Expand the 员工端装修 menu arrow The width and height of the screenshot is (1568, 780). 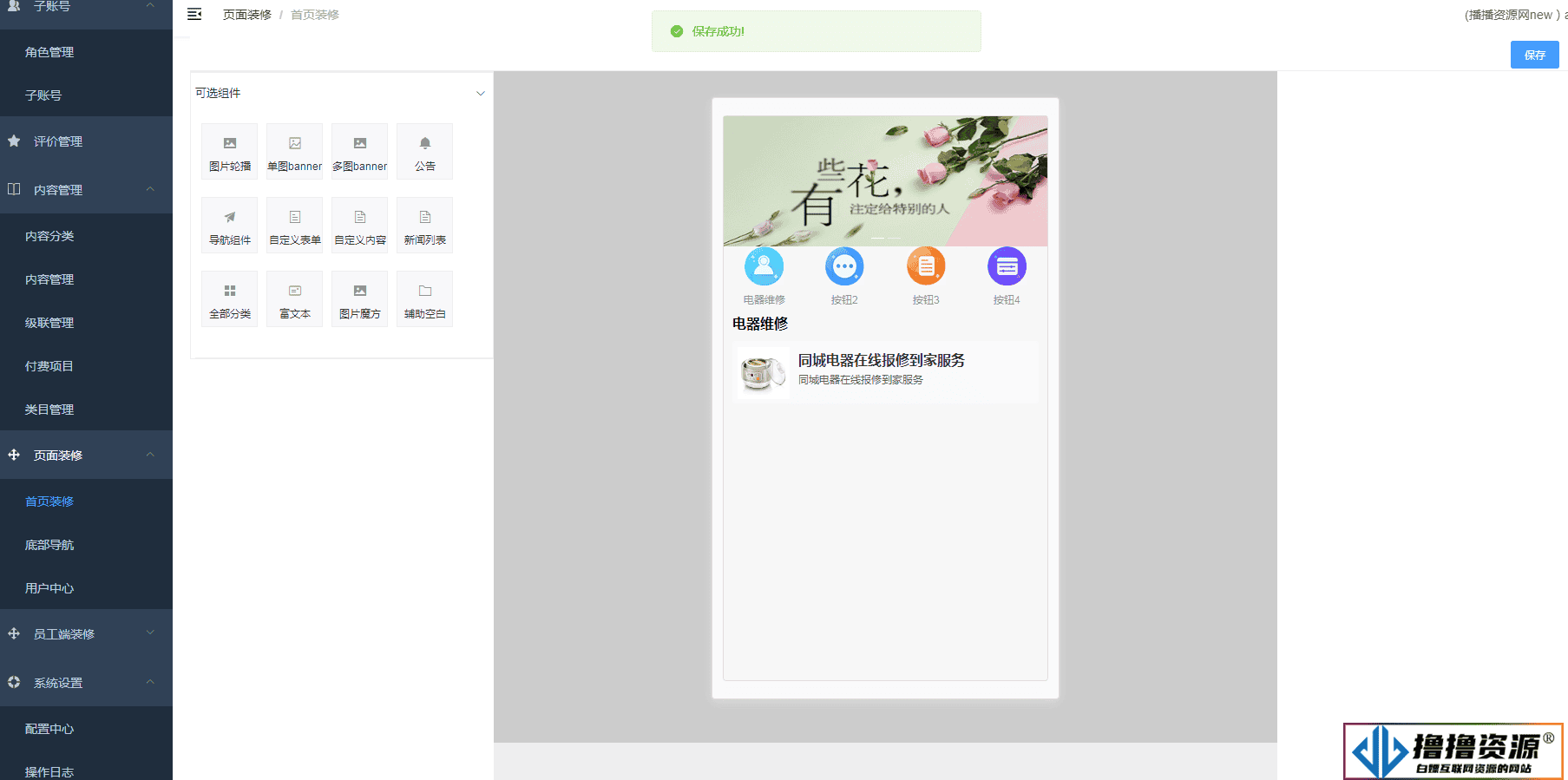click(150, 633)
